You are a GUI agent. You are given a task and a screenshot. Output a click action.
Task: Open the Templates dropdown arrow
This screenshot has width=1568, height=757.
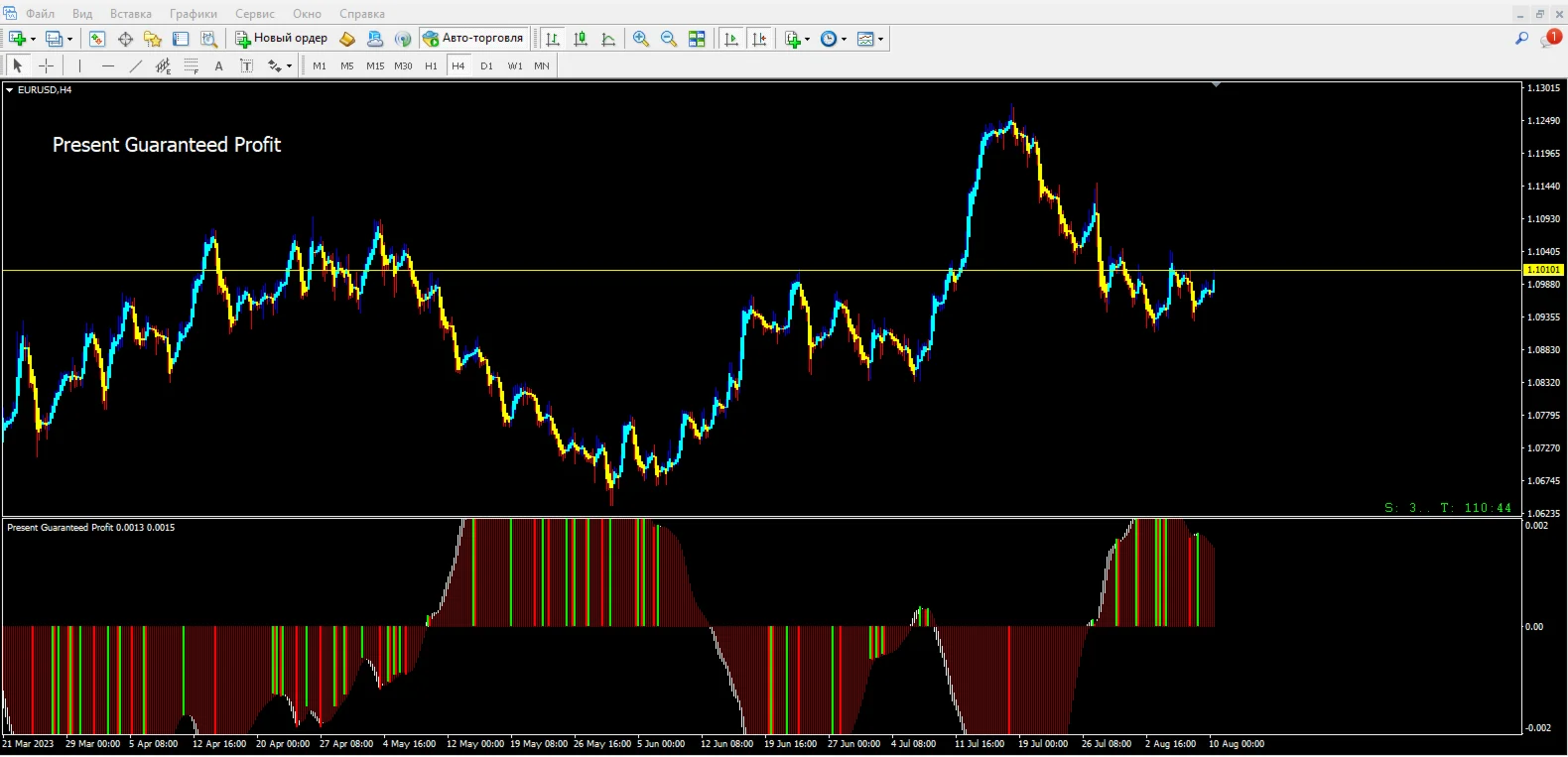click(x=880, y=40)
